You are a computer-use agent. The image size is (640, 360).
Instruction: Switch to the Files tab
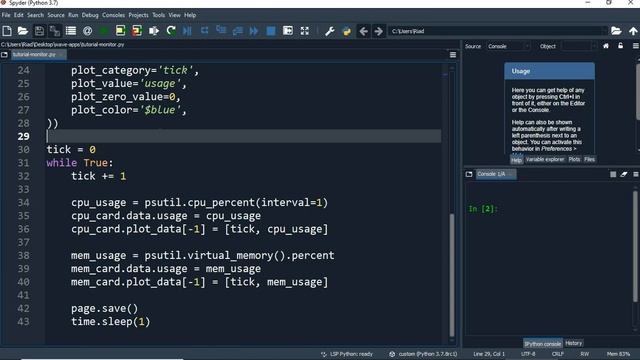click(x=589, y=160)
